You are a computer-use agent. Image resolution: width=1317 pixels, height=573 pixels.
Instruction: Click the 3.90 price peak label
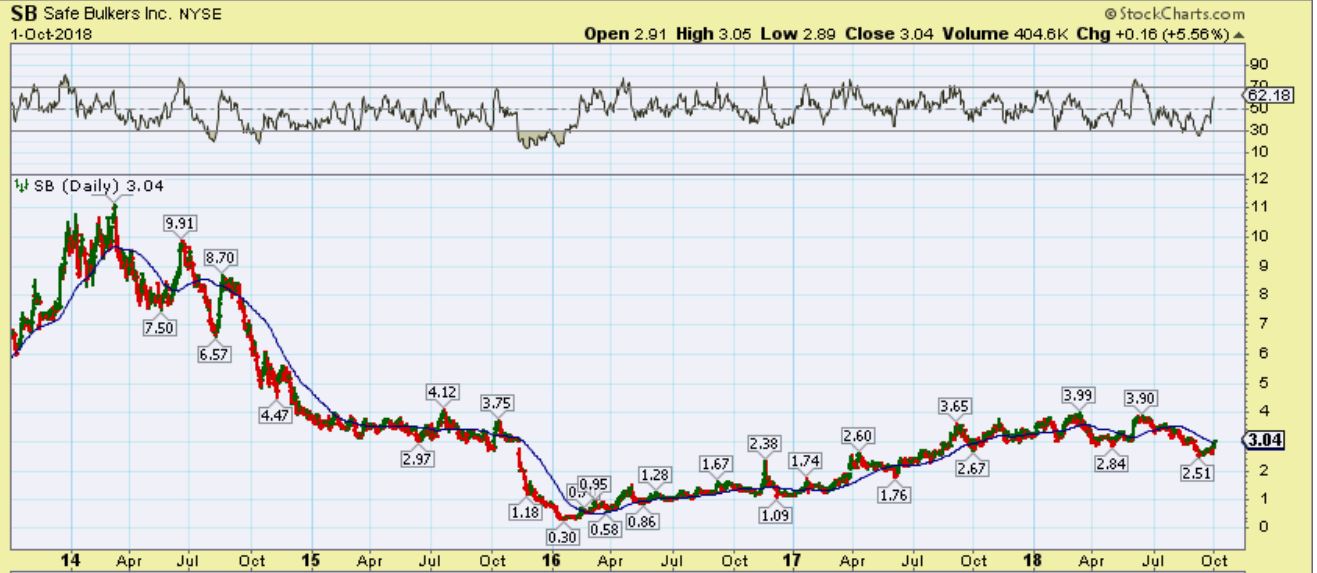click(x=1141, y=398)
